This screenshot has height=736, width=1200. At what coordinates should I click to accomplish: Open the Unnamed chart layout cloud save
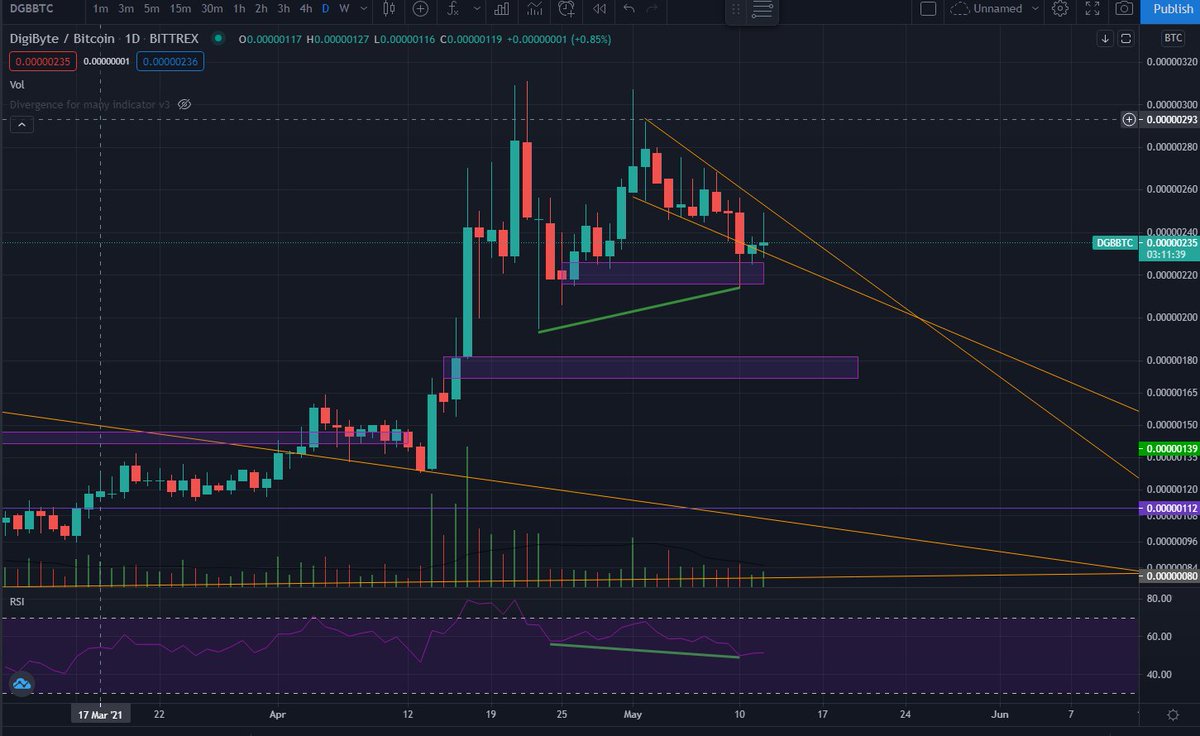click(987, 9)
